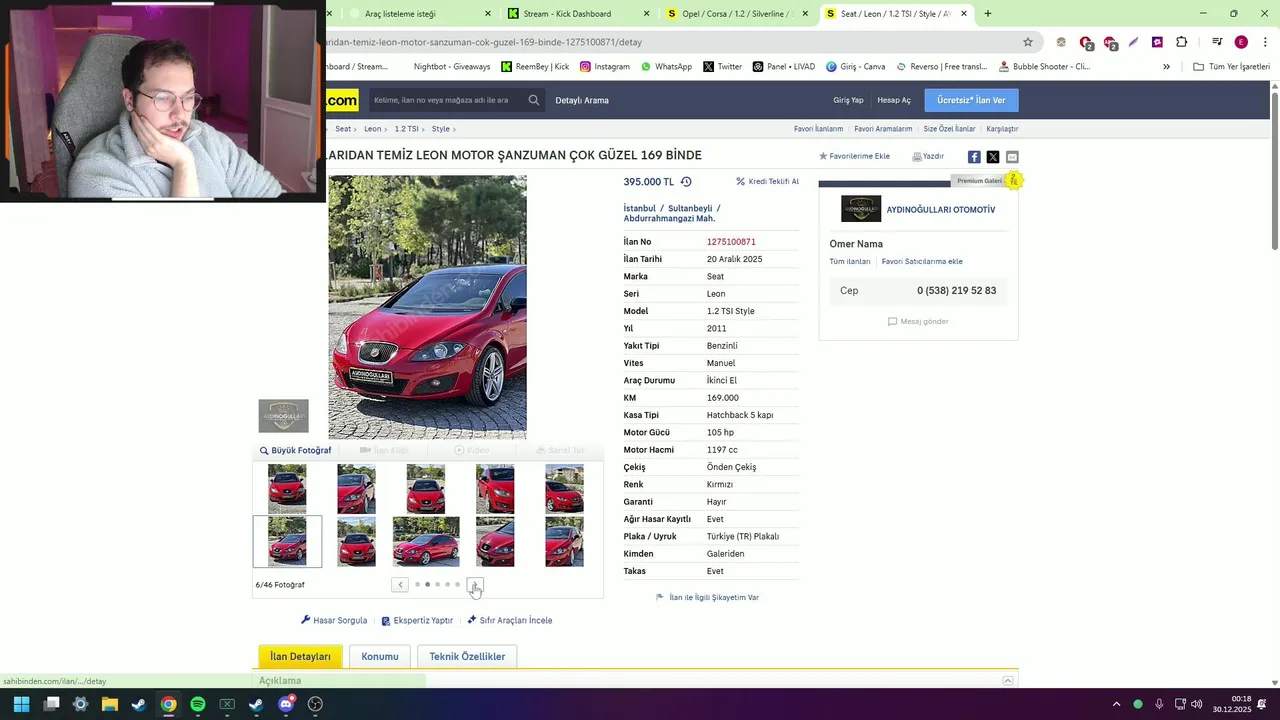Click Sıfır Araçları İncele link
Screen dimensions: 1280x720
point(510,621)
